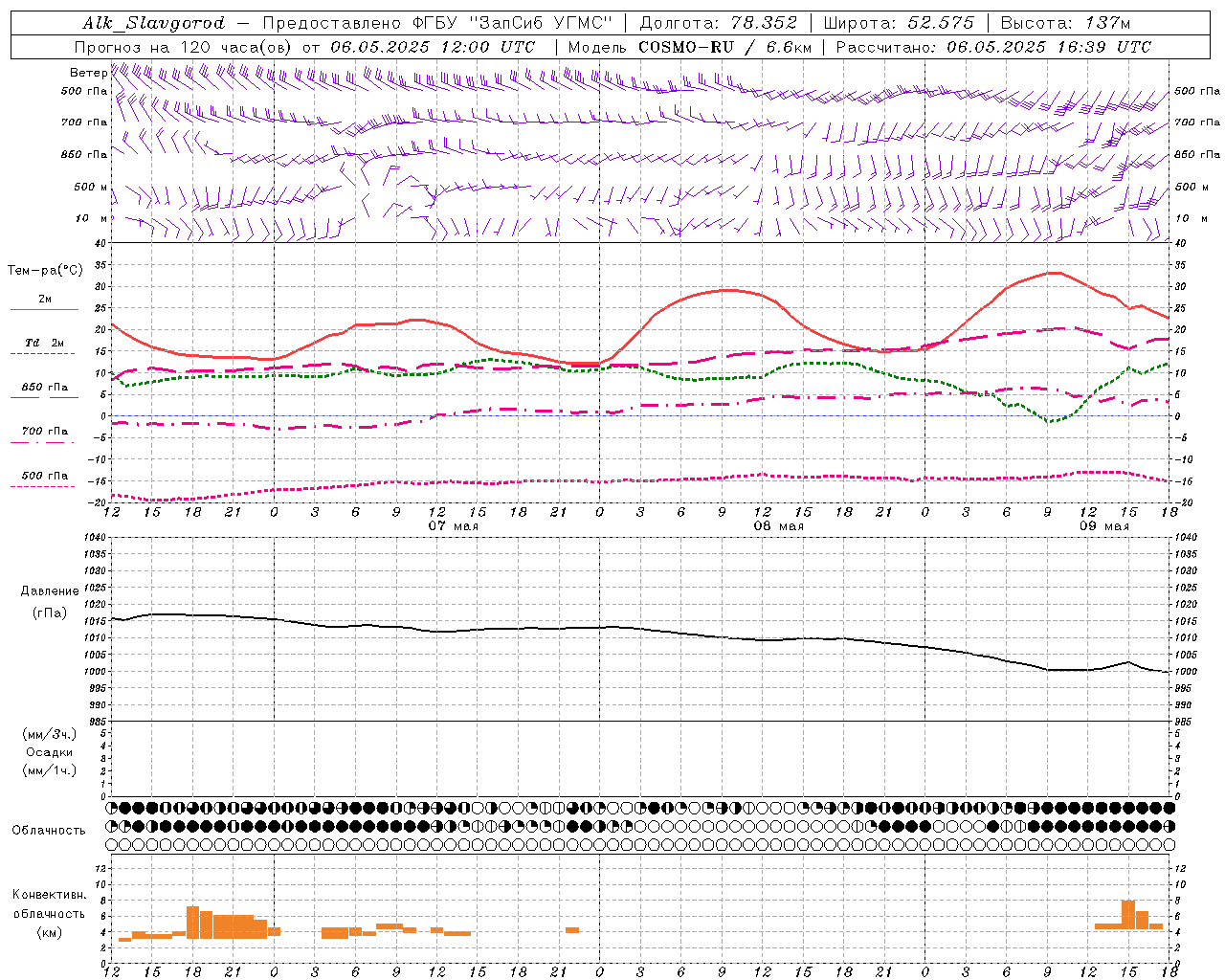
Task: Click the dash-dot 700 гПа legend line
Action: [x=42, y=442]
